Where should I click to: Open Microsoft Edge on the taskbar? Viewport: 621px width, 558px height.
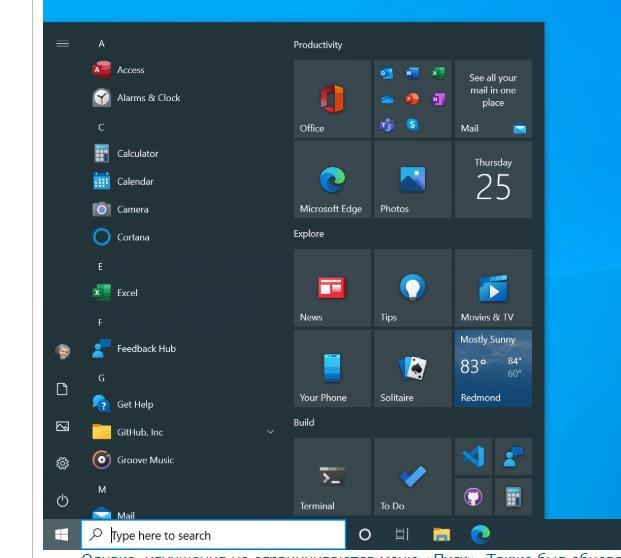click(480, 535)
